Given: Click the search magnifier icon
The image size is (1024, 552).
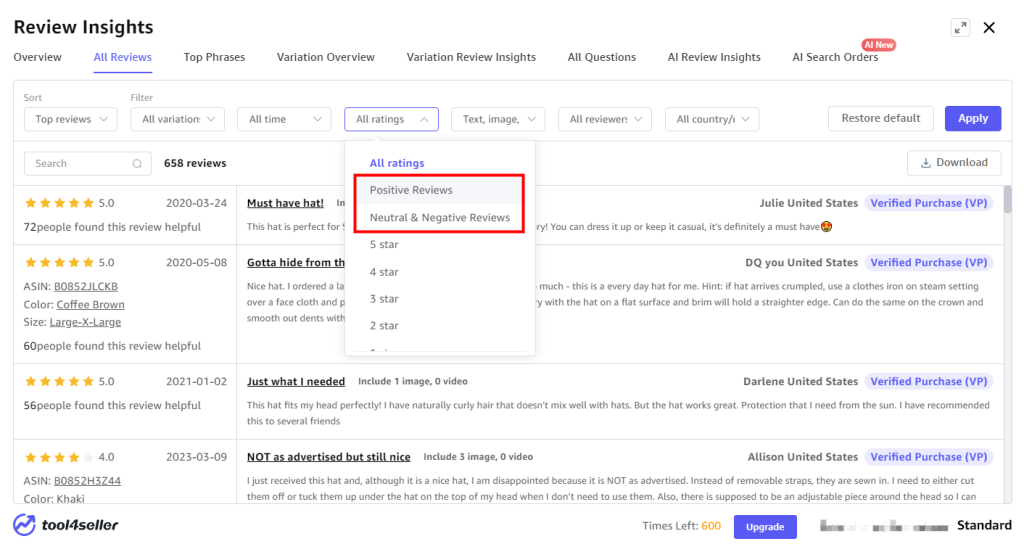Looking at the screenshot, I should (137, 164).
